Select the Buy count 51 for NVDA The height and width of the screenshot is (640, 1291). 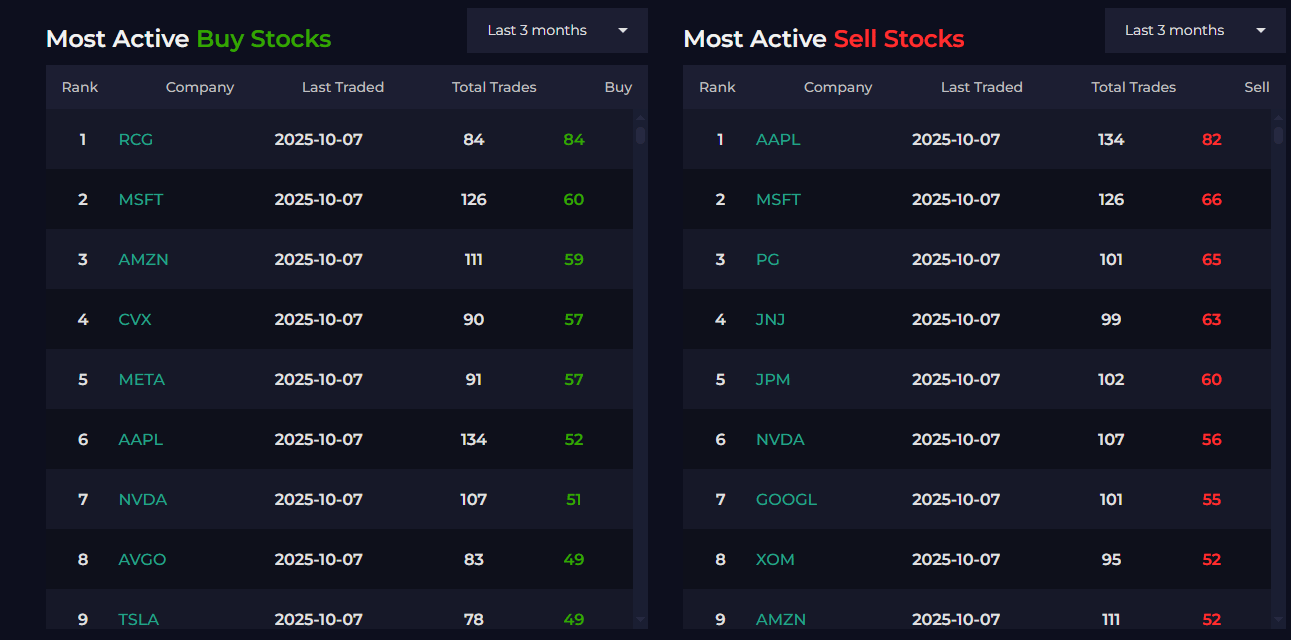click(x=573, y=499)
